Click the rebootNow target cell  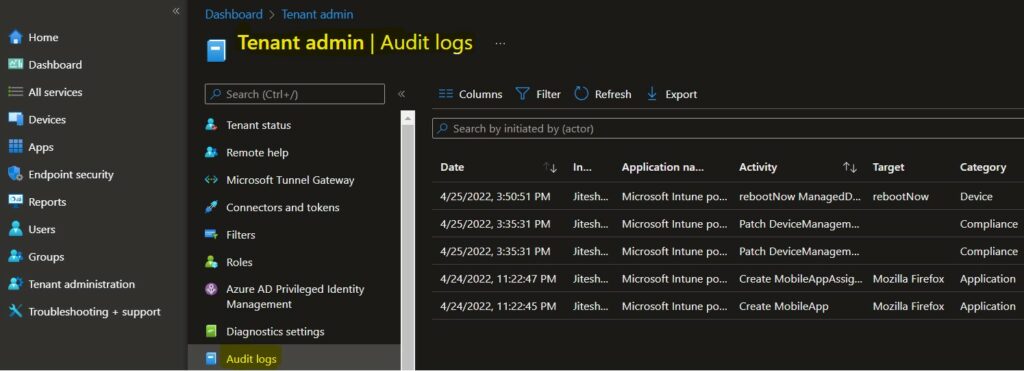point(901,196)
